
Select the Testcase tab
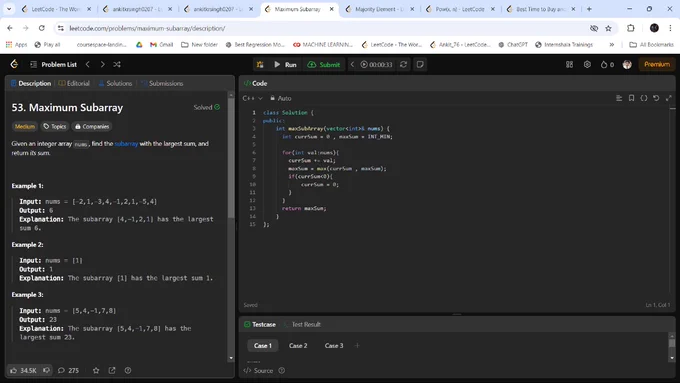tap(260, 324)
